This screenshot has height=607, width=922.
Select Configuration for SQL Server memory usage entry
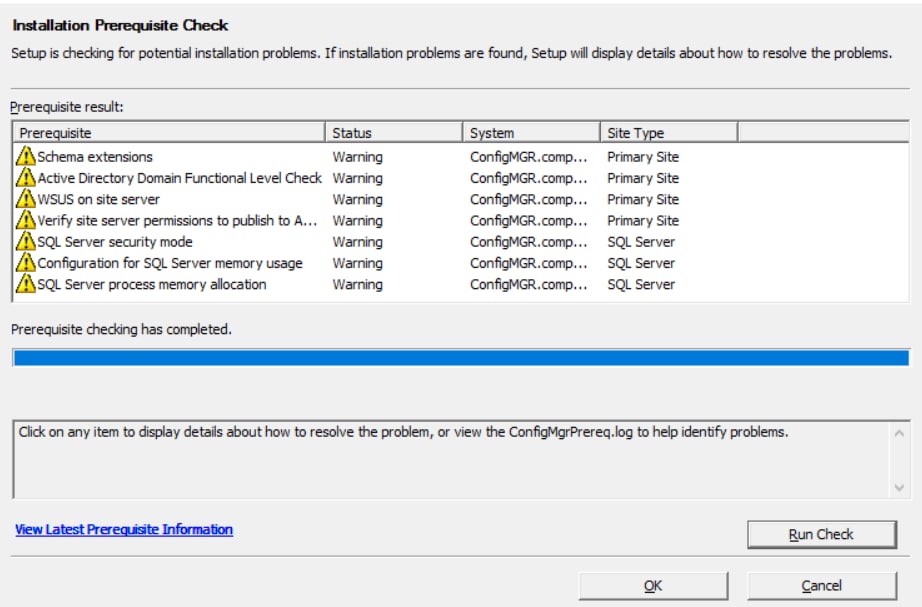point(170,263)
